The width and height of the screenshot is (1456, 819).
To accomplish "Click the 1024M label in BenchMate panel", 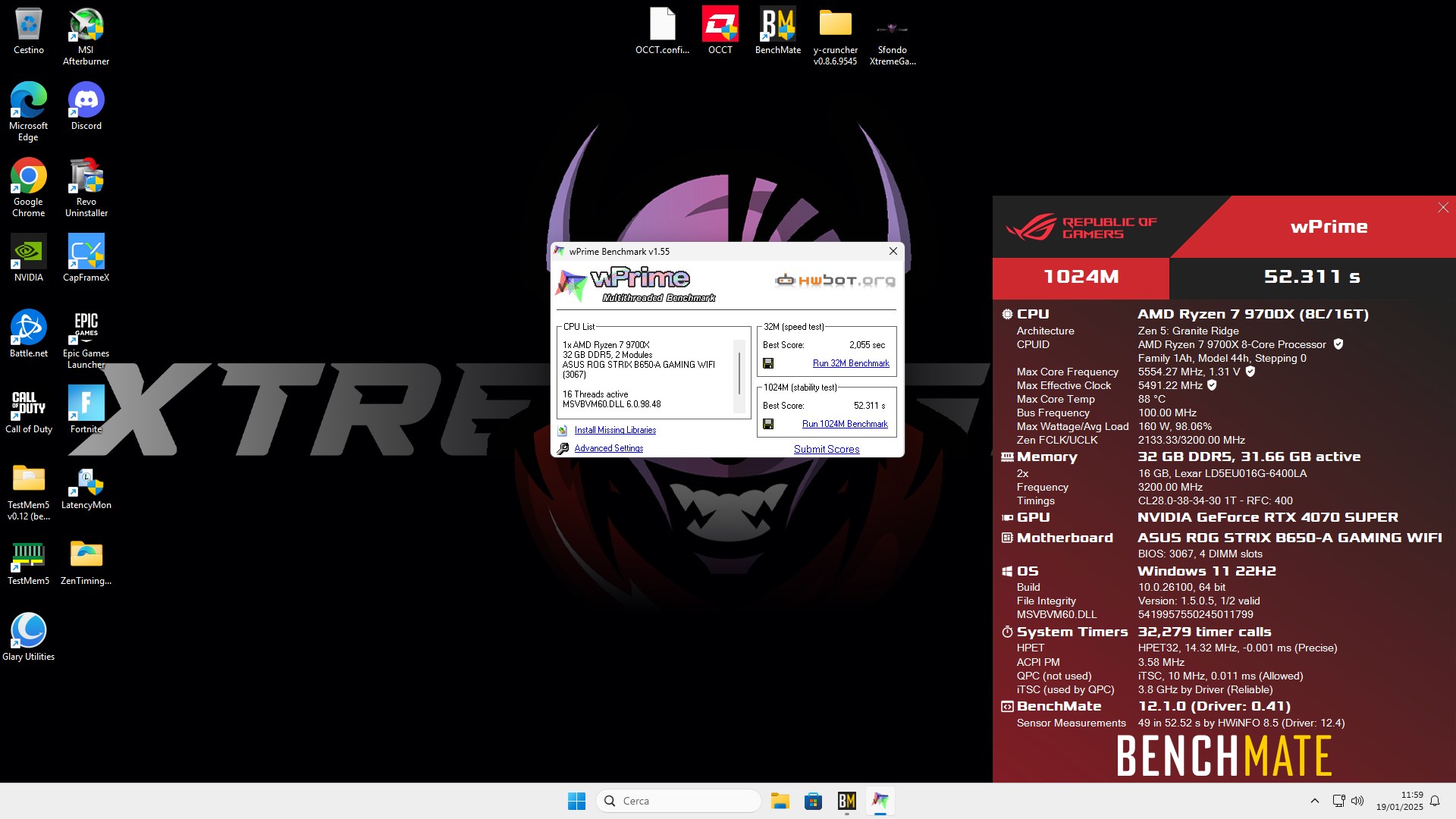I will pyautogui.click(x=1081, y=277).
